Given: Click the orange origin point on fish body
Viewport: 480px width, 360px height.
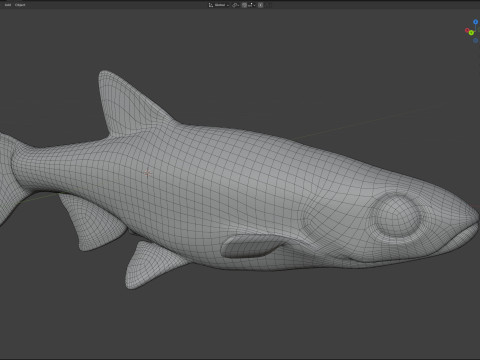Looking at the screenshot, I should click(x=148, y=173).
